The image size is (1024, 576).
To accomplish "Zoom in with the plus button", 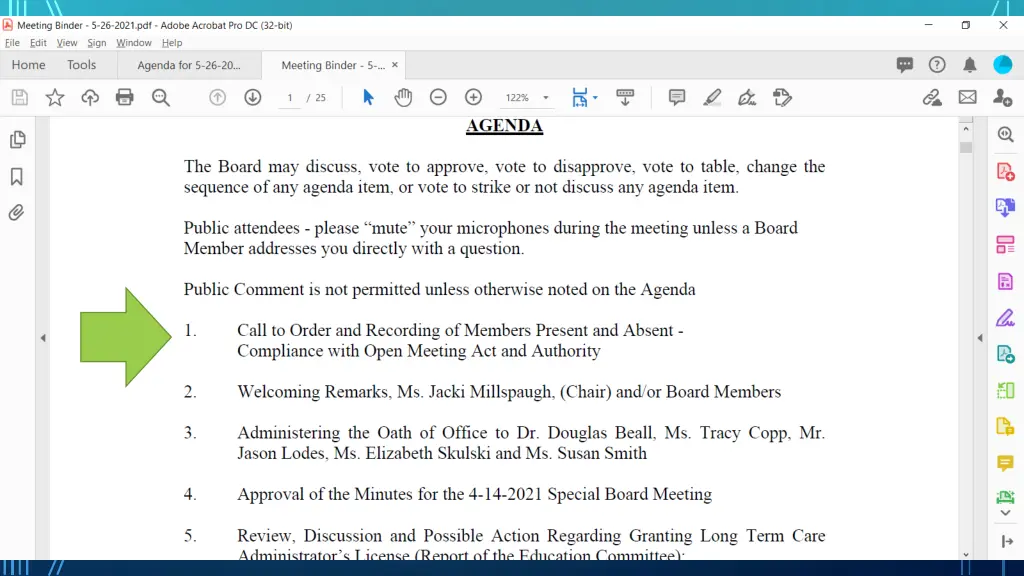I will click(x=473, y=97).
